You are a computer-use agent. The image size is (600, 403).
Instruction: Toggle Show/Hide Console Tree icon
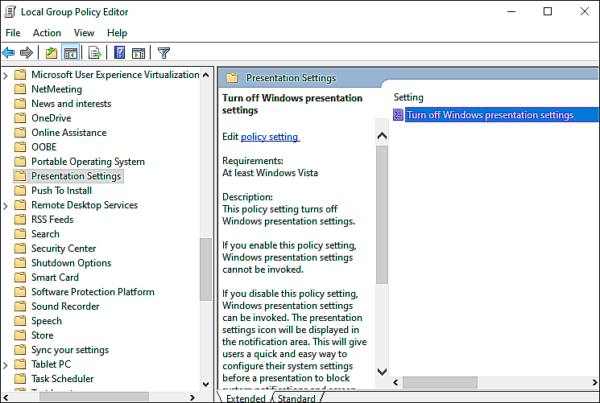coord(71,53)
